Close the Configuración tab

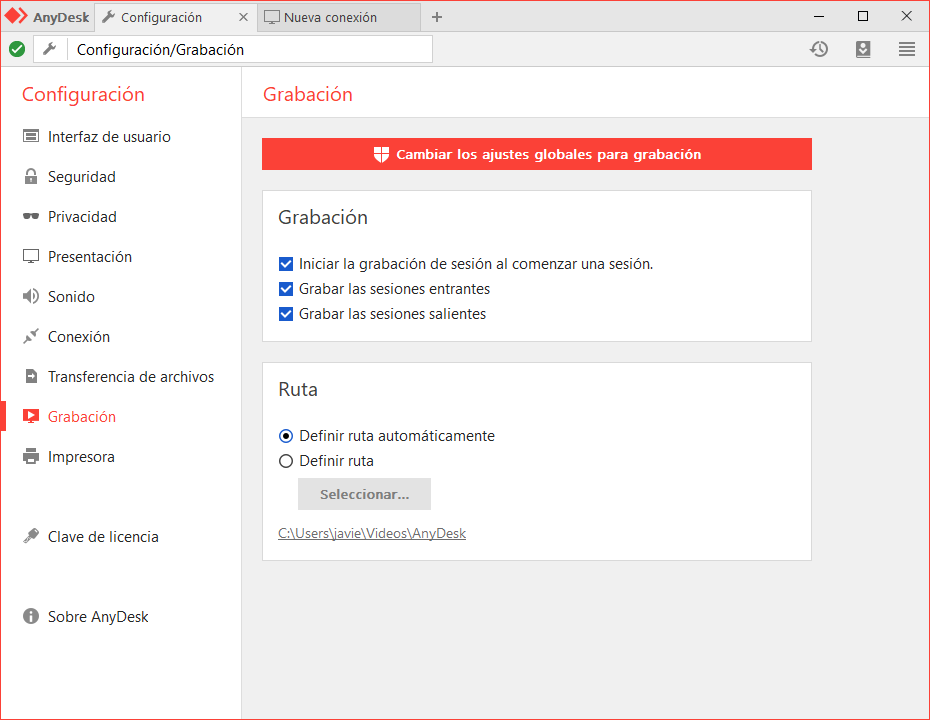[x=243, y=17]
